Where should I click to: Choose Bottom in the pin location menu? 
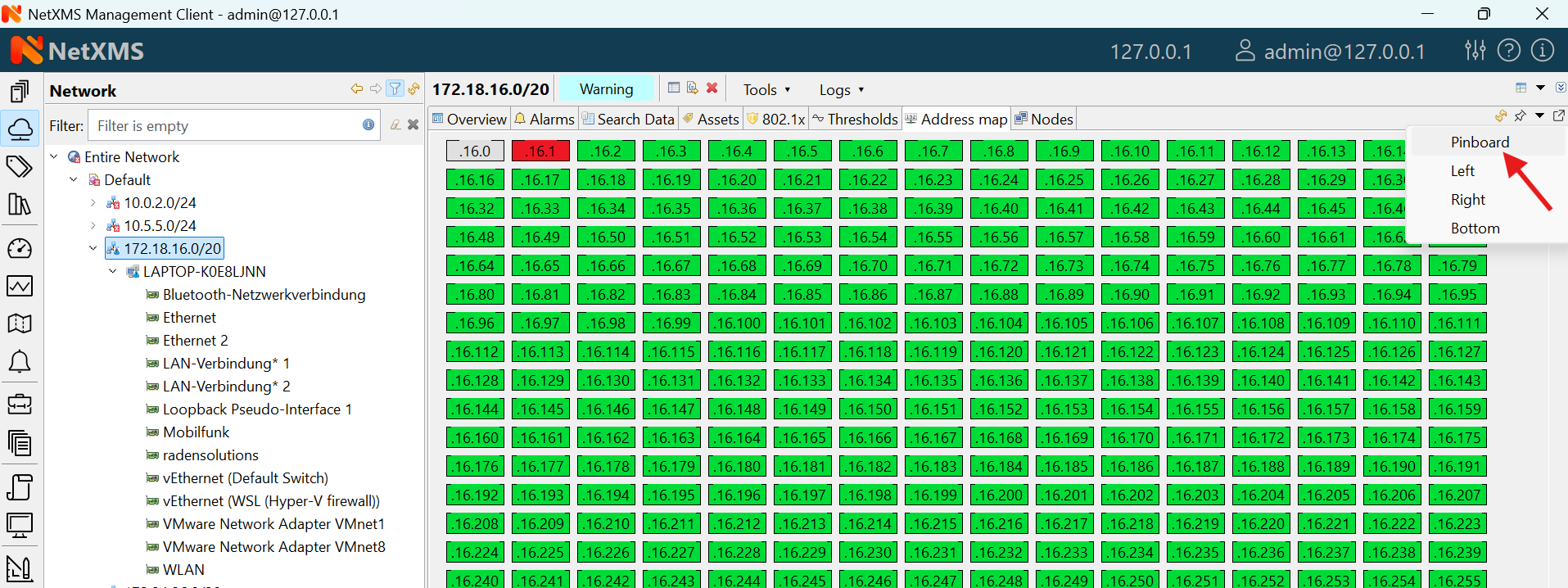tap(1475, 228)
